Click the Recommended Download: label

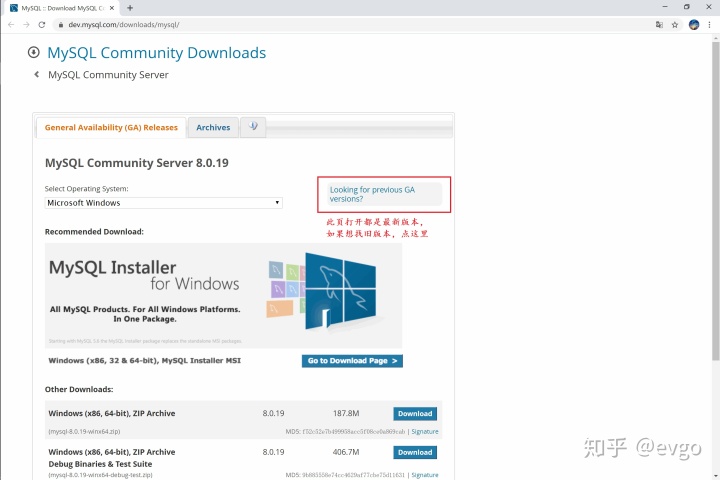94,232
